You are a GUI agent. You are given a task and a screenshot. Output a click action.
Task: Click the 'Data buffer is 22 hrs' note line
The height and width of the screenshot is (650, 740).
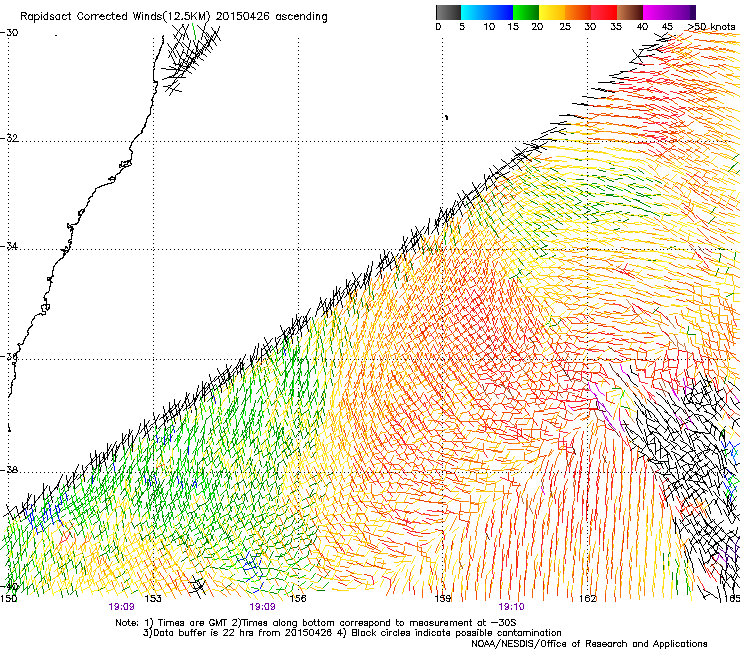tap(352, 633)
